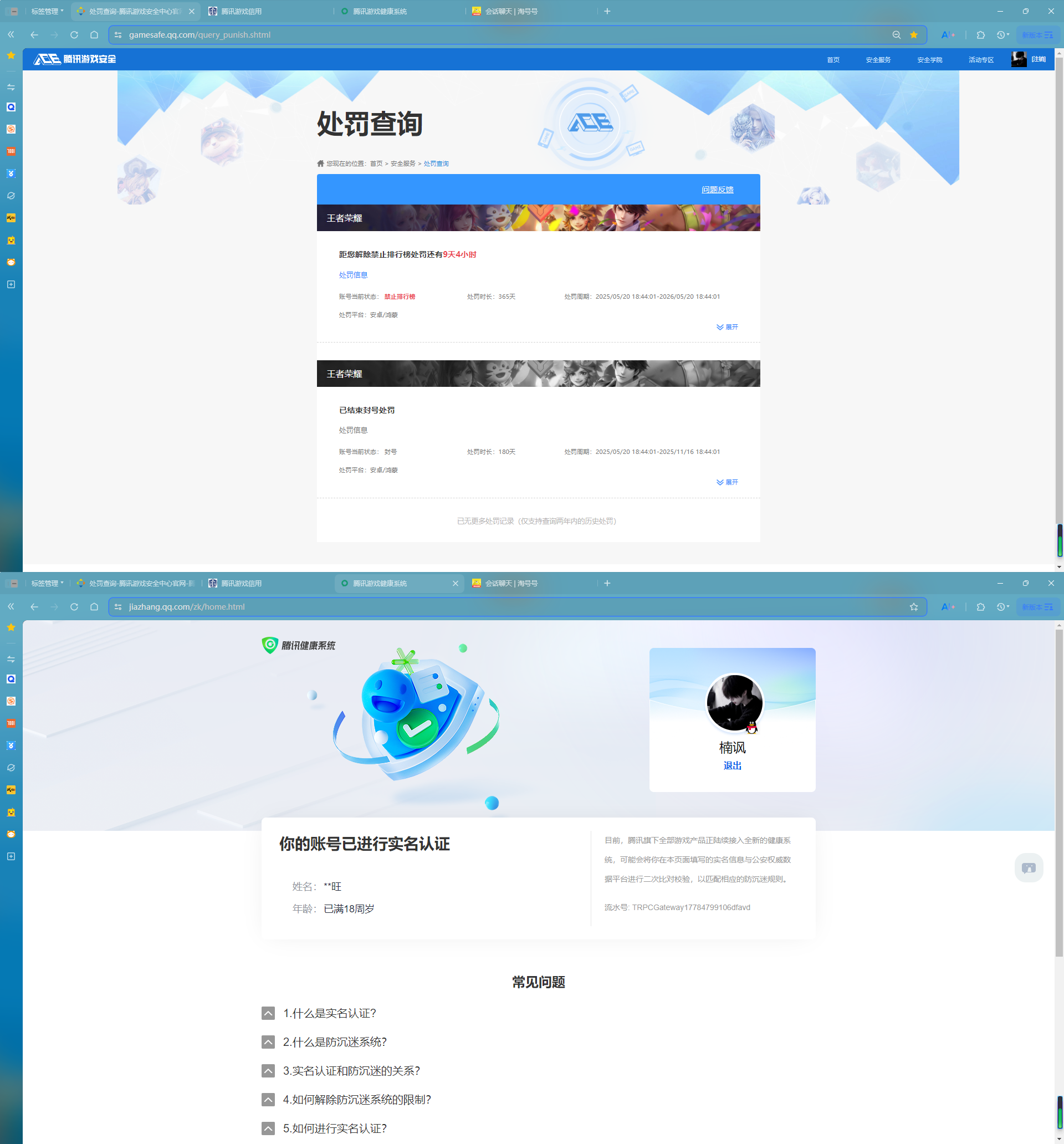1064x1144 pixels.
Task: Click the 新版本 button in the top window
Action: [1037, 35]
